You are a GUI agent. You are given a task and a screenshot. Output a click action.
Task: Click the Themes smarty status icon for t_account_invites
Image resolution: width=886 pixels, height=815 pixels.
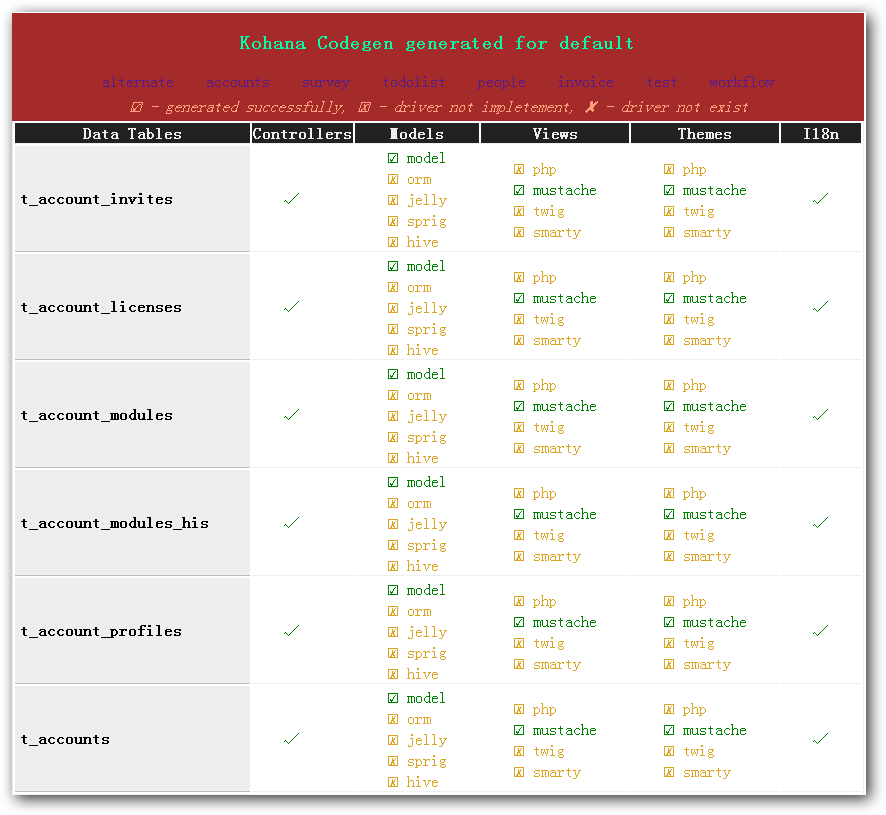(669, 232)
